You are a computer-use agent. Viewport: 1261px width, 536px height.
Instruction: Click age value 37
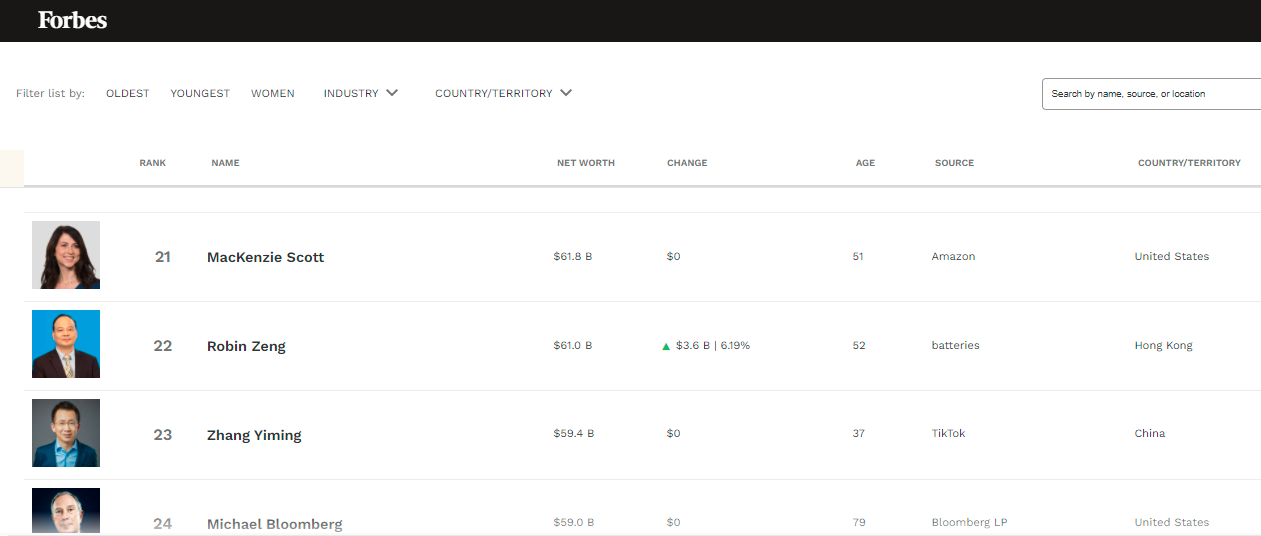pos(859,434)
